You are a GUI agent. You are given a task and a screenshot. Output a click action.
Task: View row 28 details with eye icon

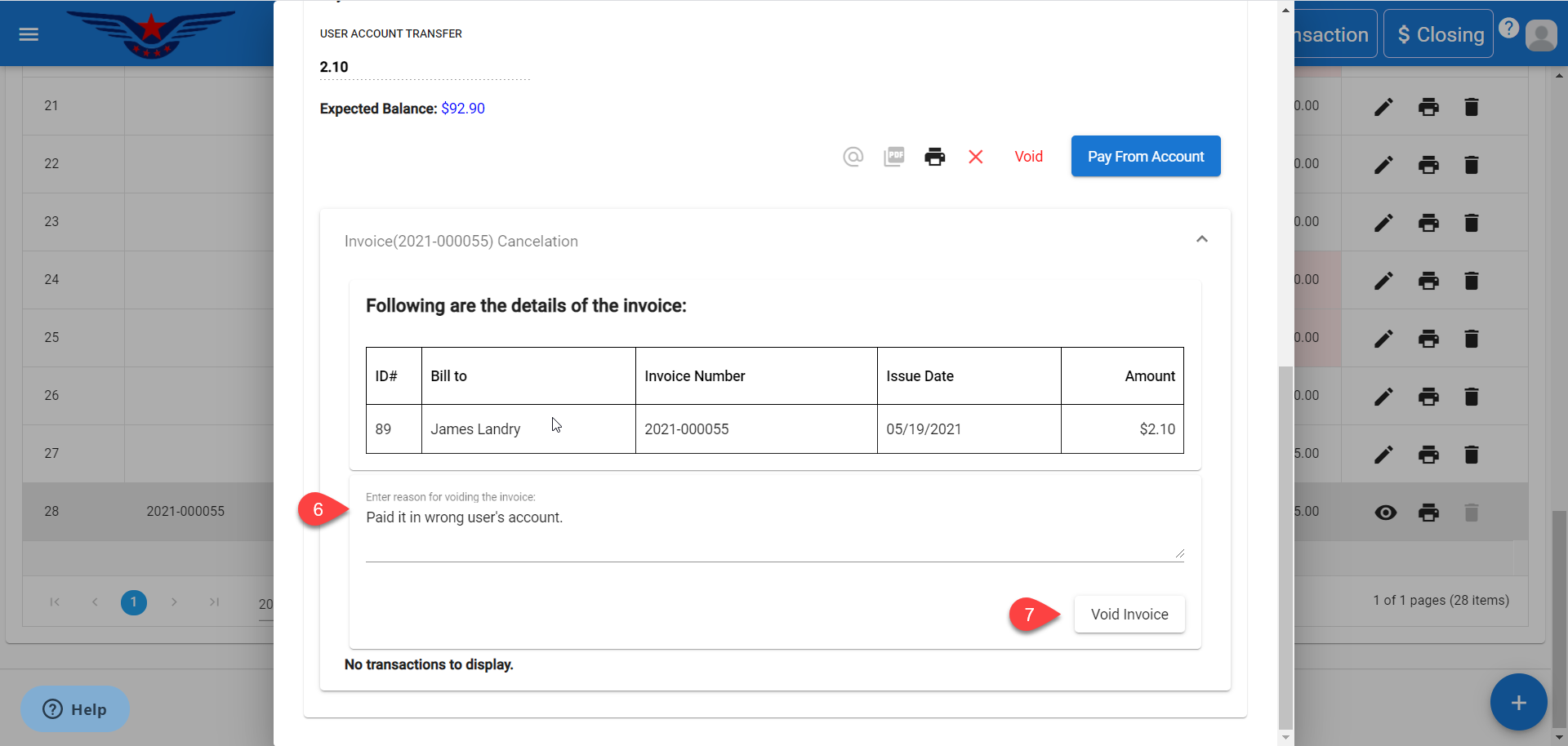[1385, 513]
